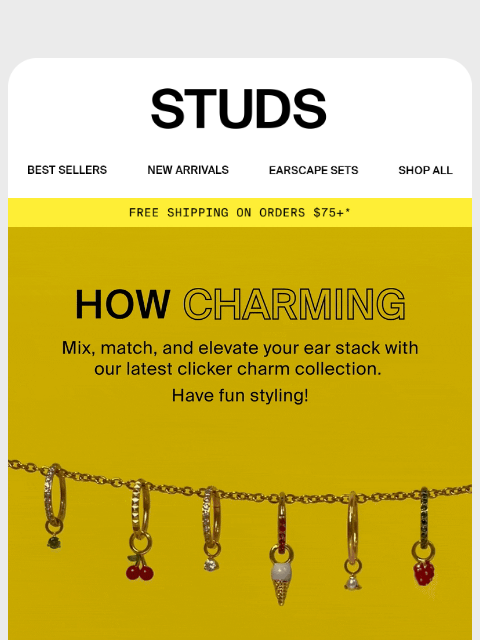
Task: Click the bold HOW word in headline
Action: pyautogui.click(x=122, y=304)
